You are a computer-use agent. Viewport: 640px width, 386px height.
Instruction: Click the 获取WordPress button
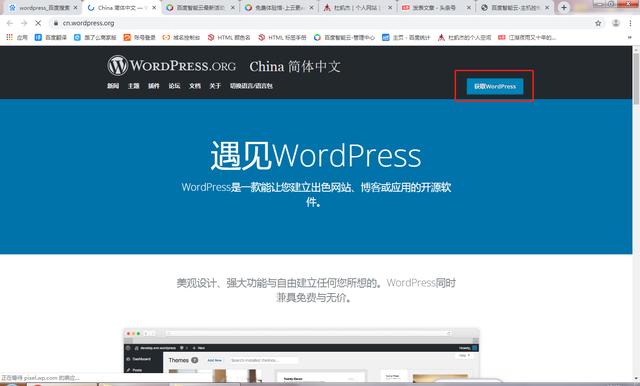click(495, 87)
